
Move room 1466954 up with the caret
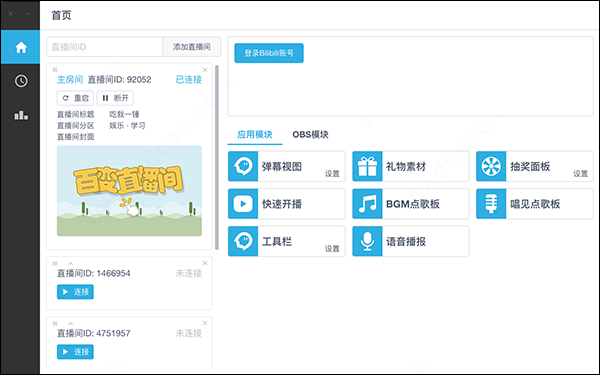coord(70,263)
